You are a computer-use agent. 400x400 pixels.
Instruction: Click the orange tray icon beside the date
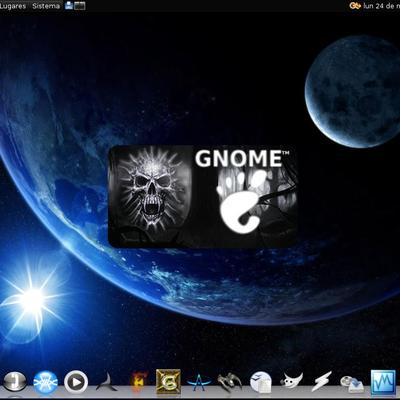(355, 6)
